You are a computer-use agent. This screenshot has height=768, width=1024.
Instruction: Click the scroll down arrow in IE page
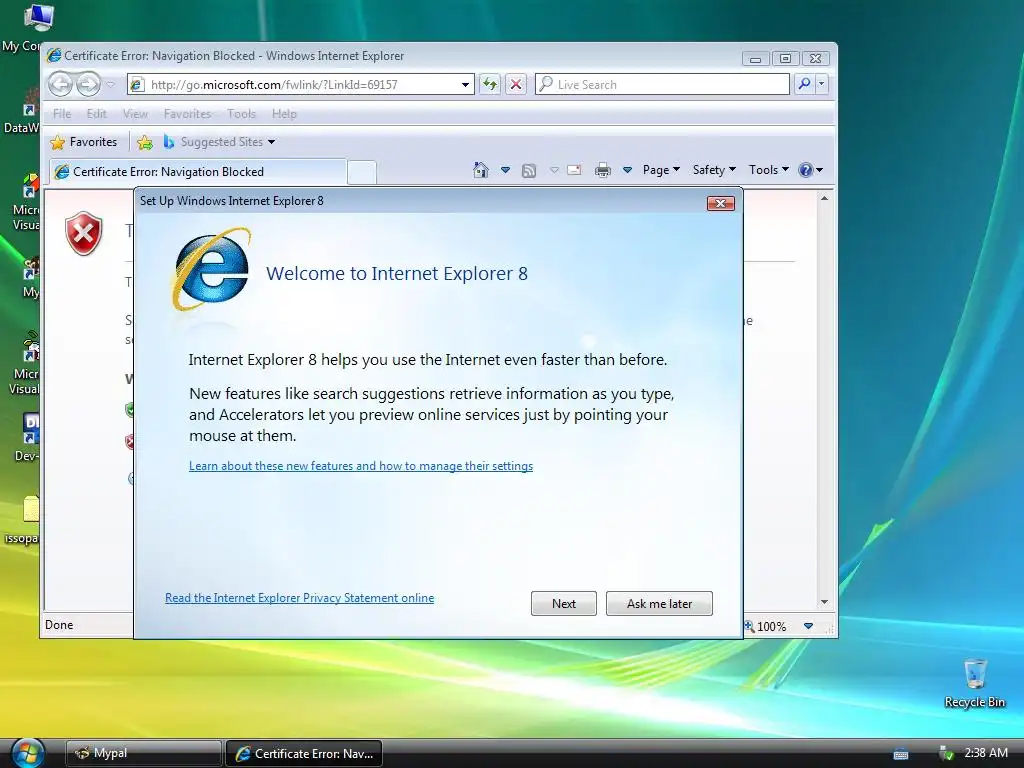(824, 602)
